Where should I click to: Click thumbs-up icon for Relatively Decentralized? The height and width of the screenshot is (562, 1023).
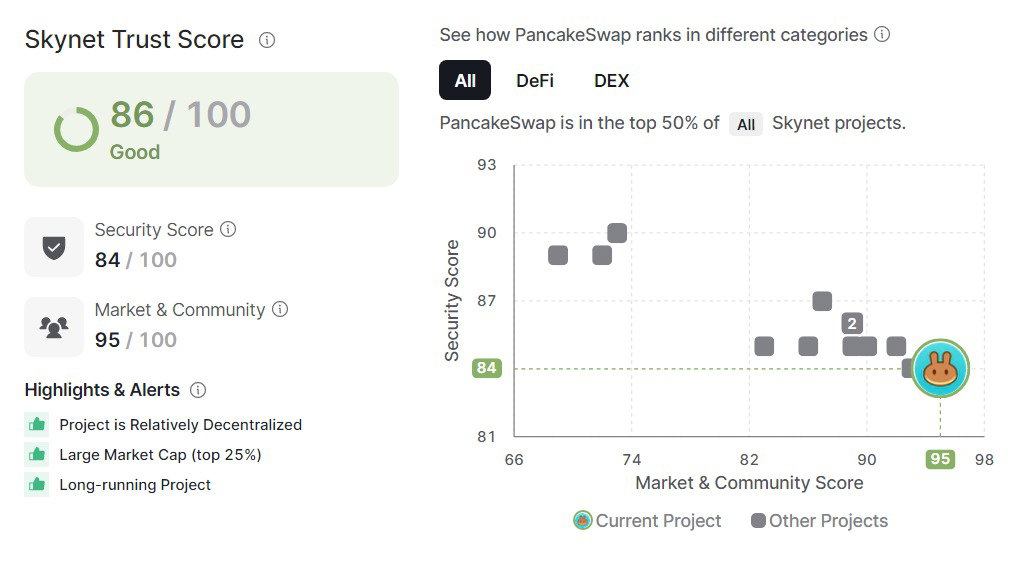pos(37,424)
